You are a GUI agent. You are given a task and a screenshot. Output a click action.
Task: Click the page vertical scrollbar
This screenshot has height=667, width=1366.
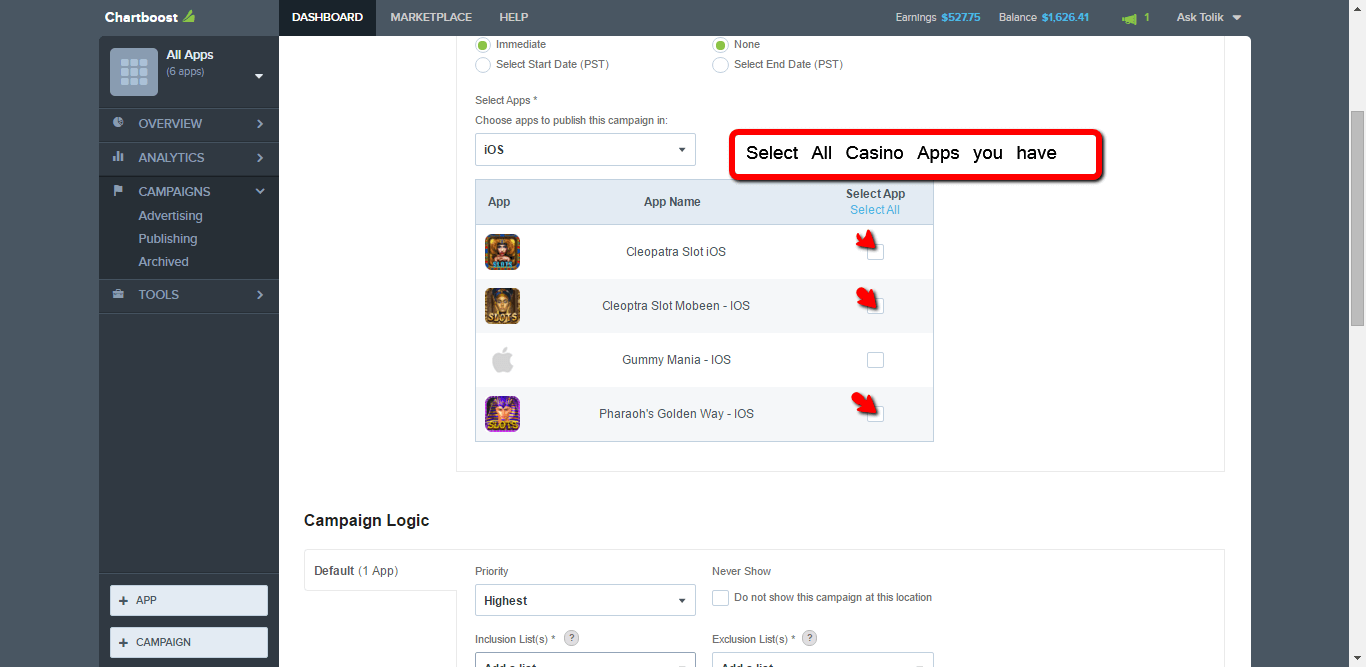click(1357, 218)
